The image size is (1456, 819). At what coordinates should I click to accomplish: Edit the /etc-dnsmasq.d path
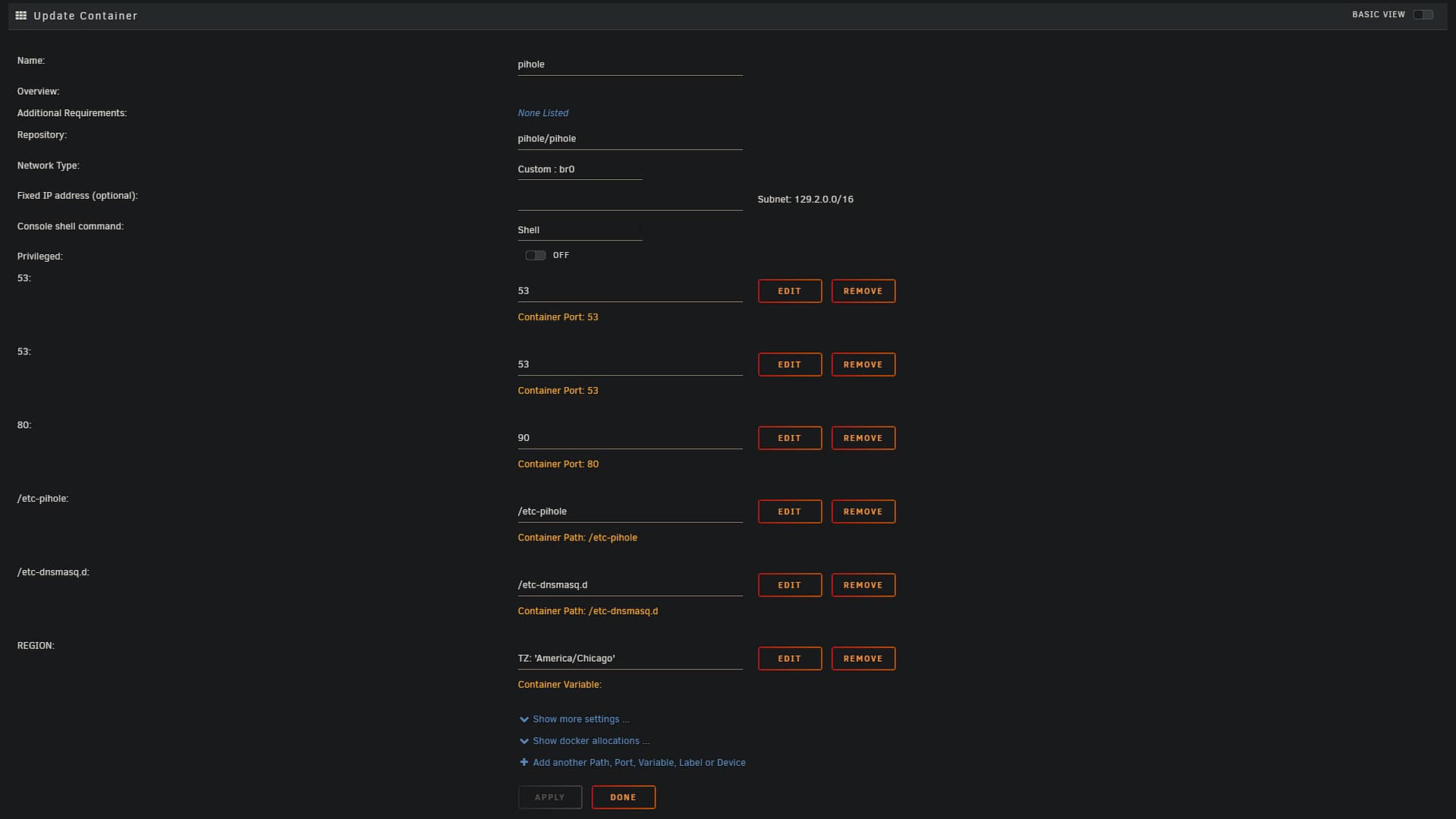coord(789,585)
